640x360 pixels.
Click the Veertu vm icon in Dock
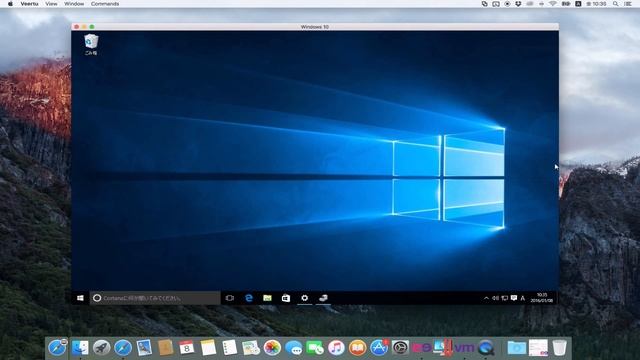(x=464, y=348)
